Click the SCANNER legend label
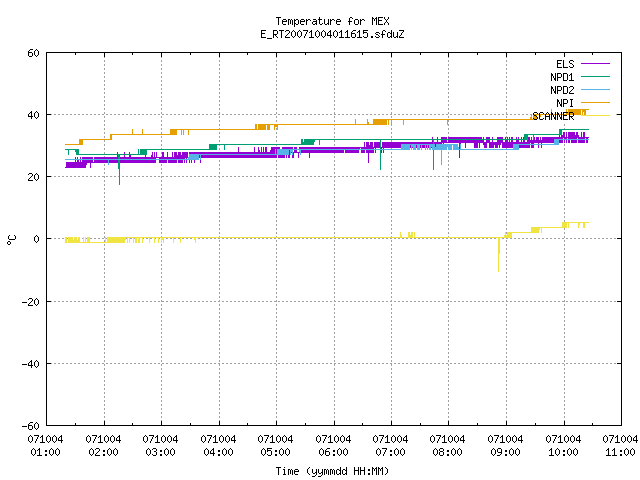The width and height of the screenshot is (640, 480). click(x=553, y=116)
